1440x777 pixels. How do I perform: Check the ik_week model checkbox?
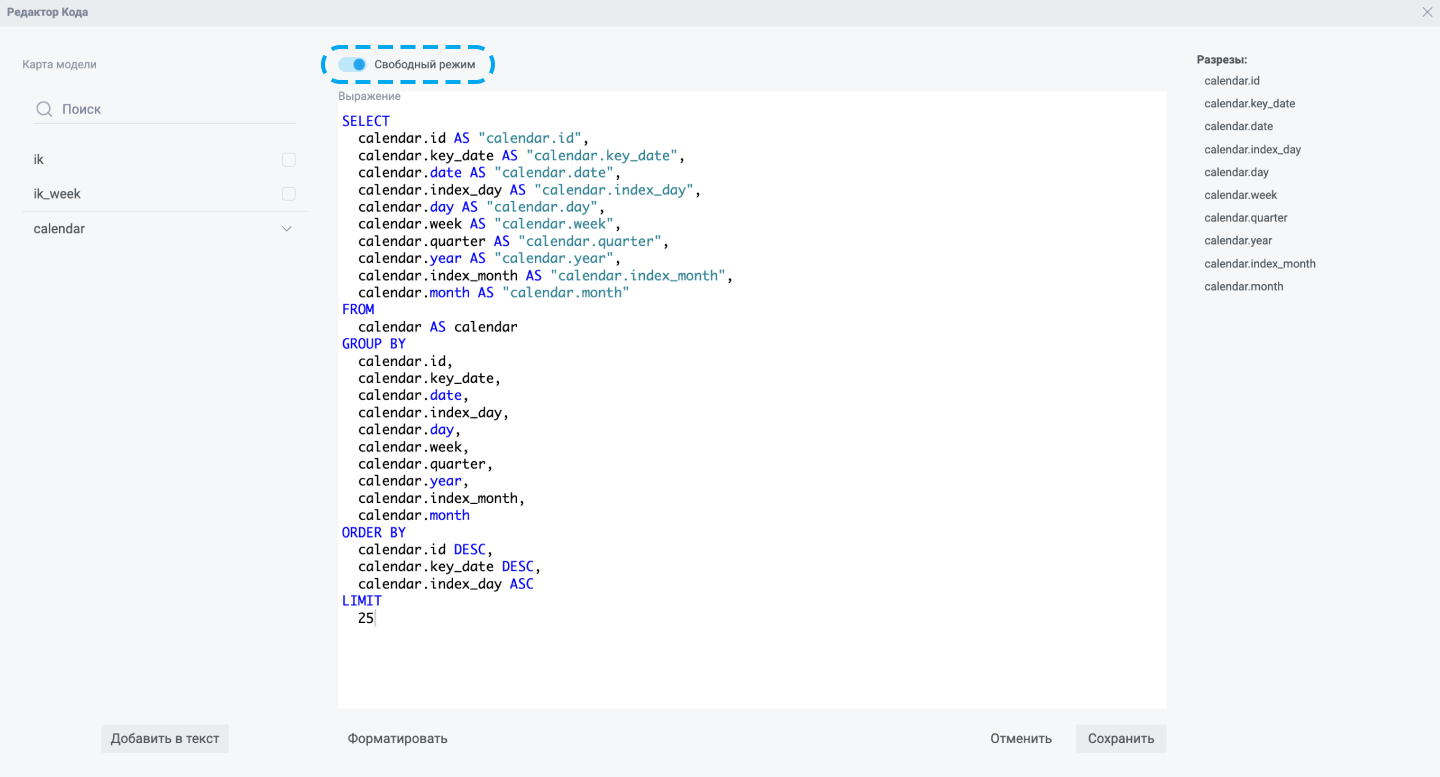pyautogui.click(x=289, y=194)
